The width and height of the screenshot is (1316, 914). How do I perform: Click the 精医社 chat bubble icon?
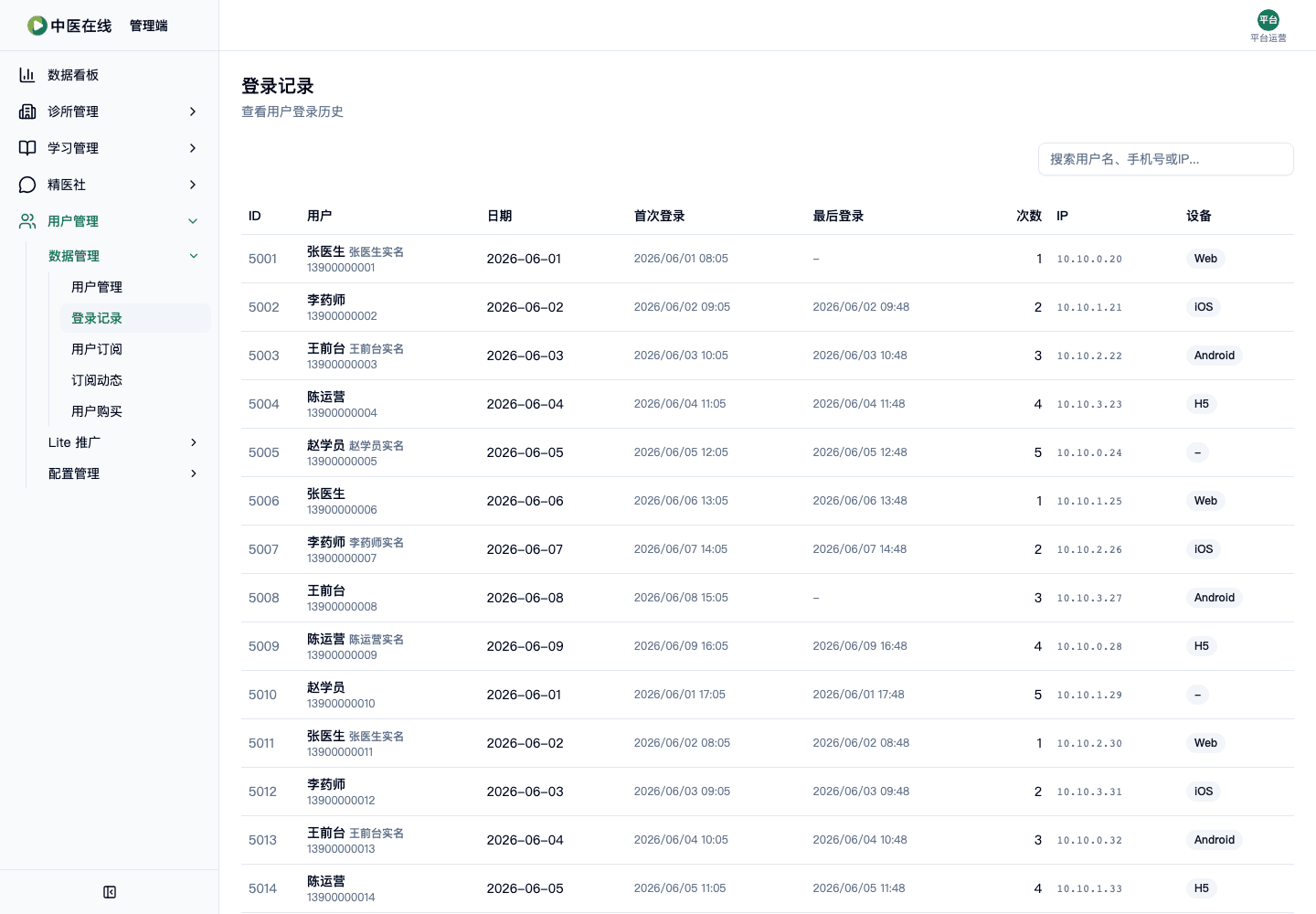(x=27, y=185)
